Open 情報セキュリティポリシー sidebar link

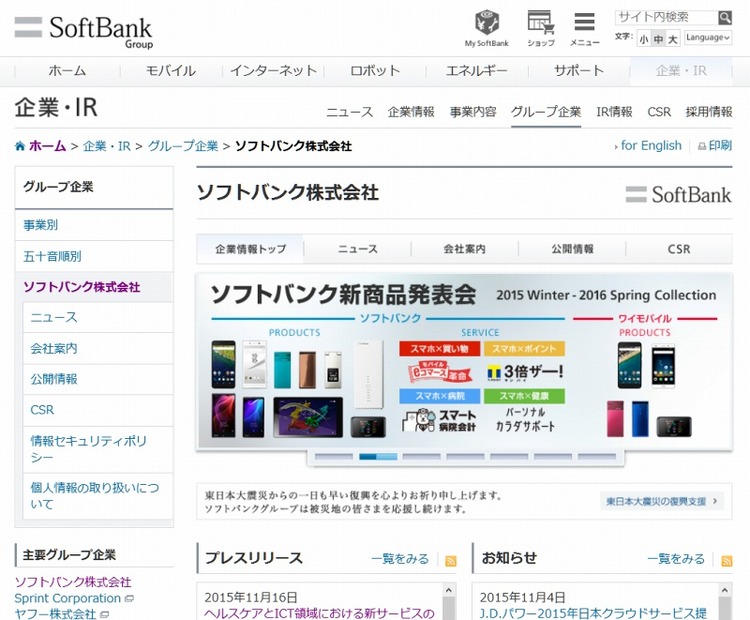click(x=98, y=449)
